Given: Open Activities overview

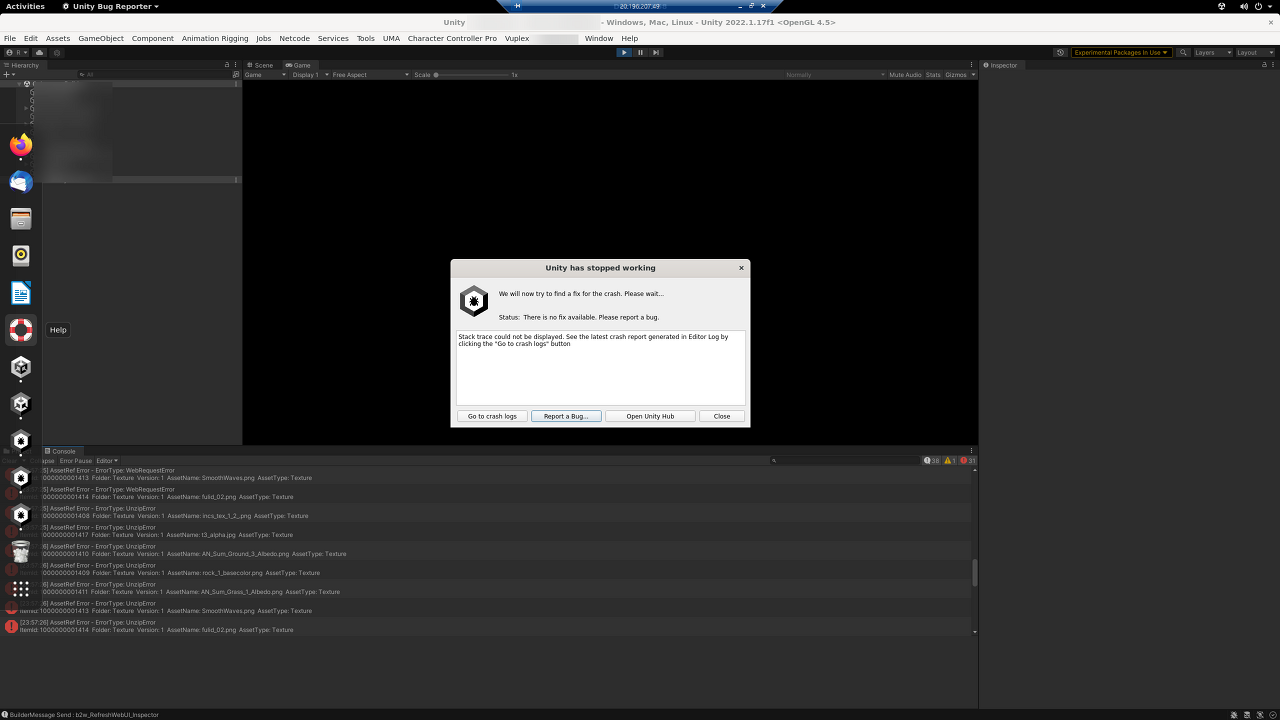Looking at the screenshot, I should coord(25,6).
